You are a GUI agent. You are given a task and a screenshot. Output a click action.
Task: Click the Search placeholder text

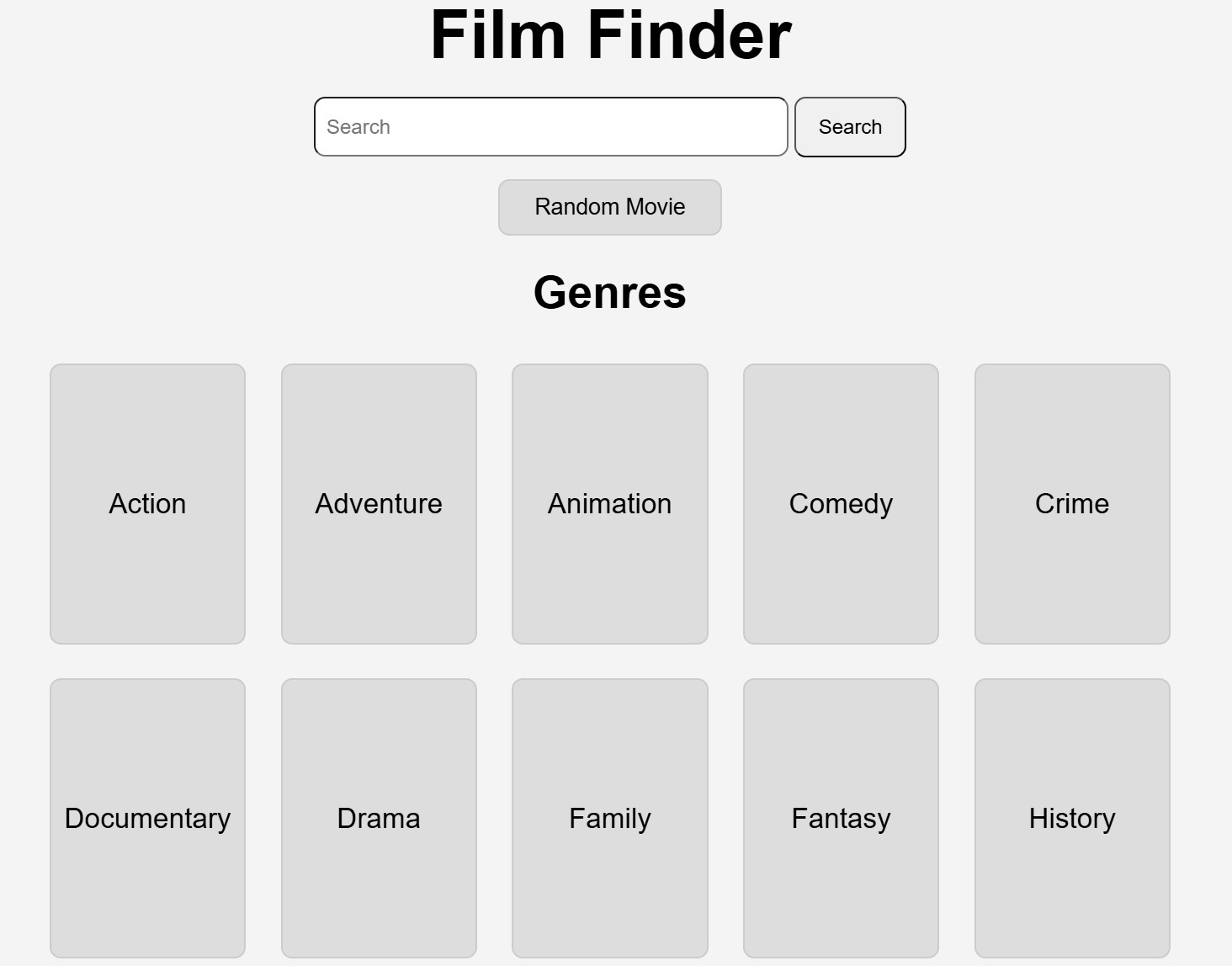point(358,127)
